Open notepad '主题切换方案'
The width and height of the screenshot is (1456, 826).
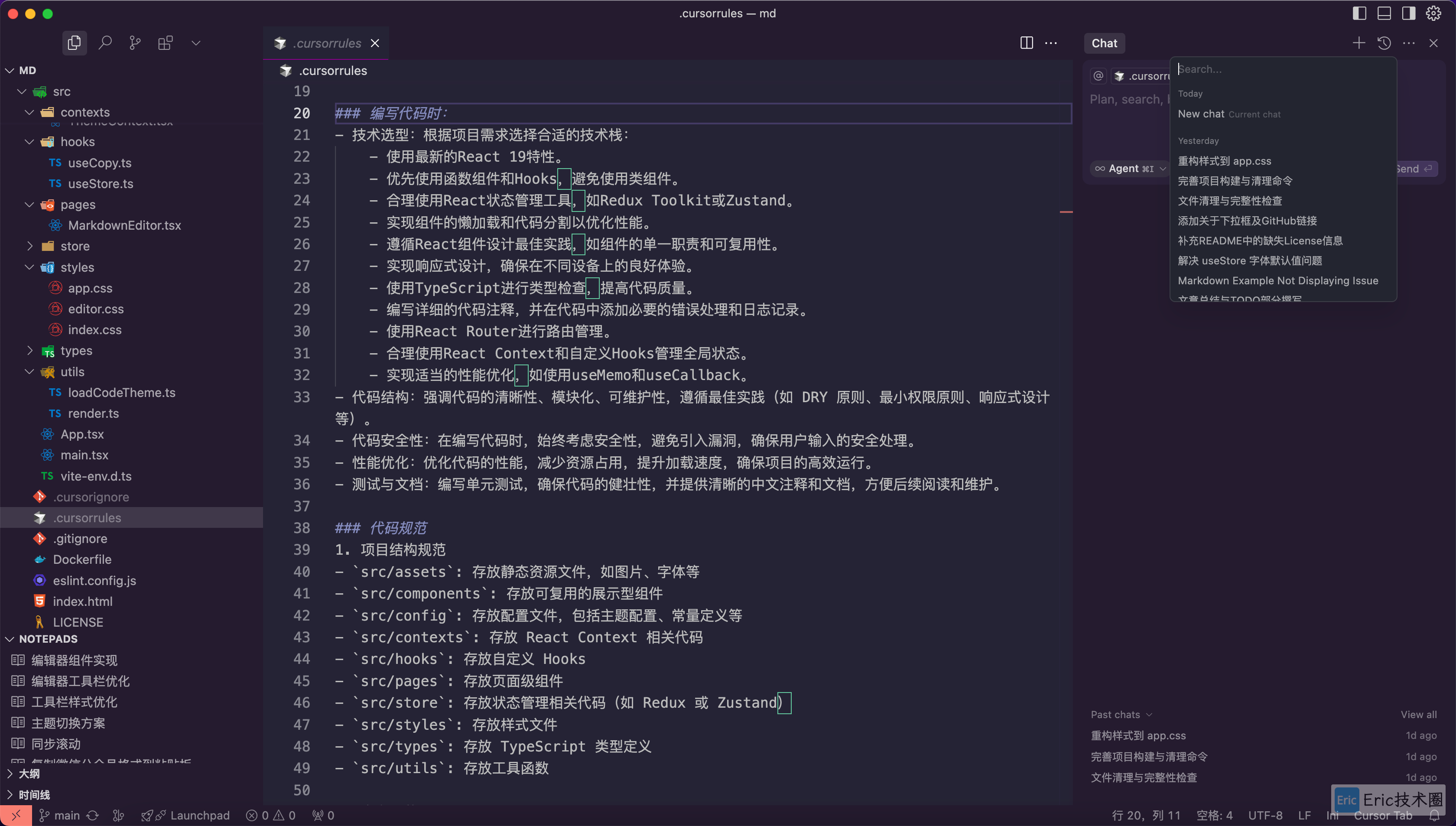(68, 723)
